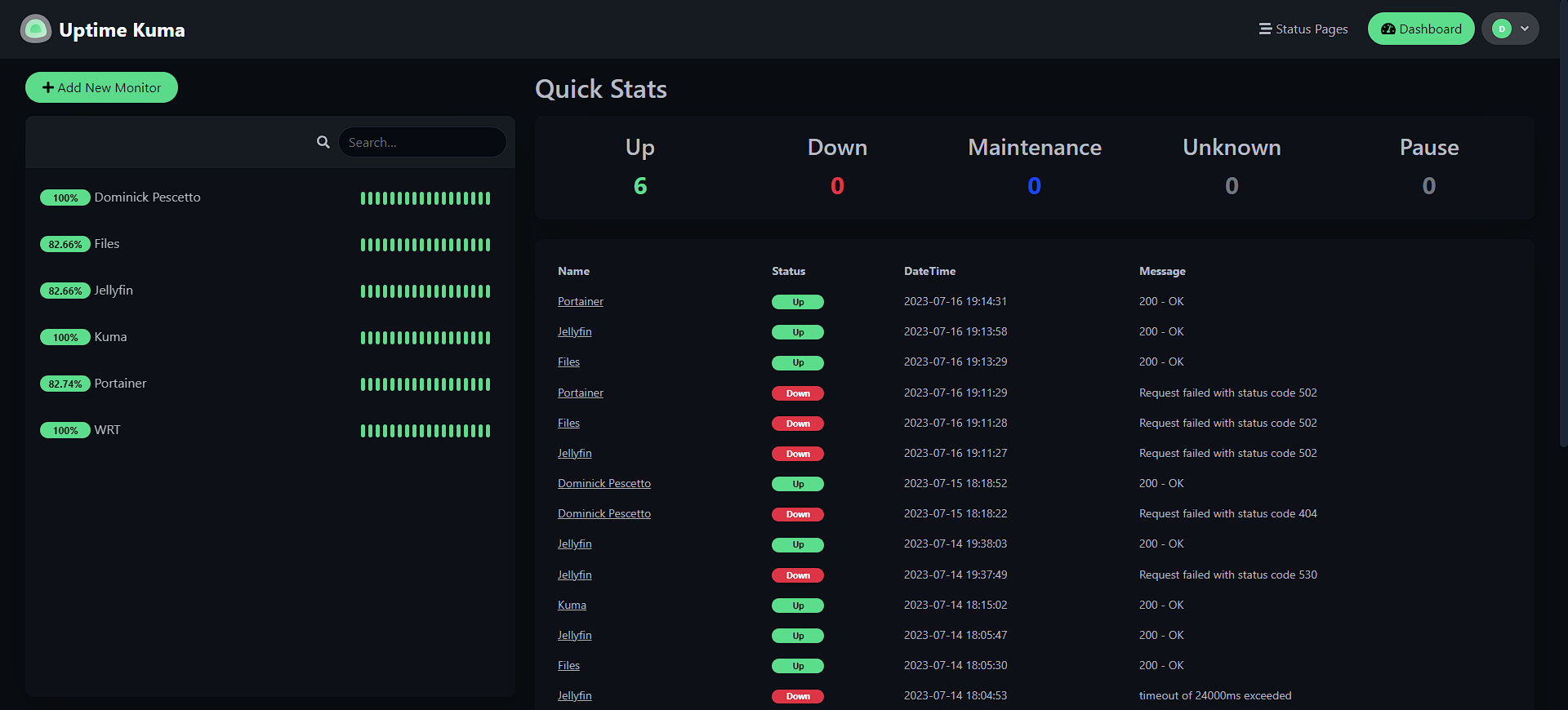Click the Message column header
The height and width of the screenshot is (710, 1568).
click(x=1162, y=271)
